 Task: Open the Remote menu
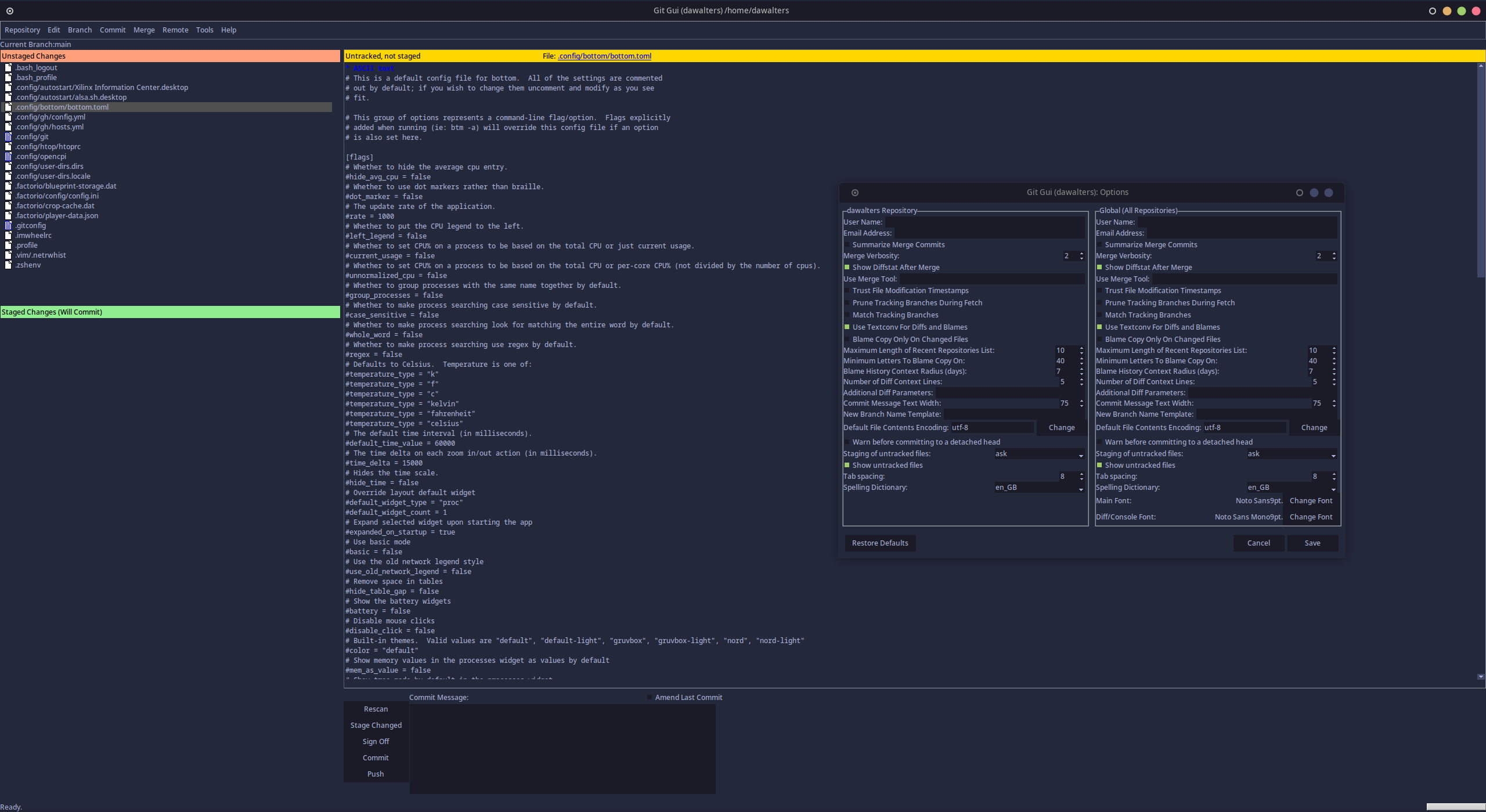175,30
